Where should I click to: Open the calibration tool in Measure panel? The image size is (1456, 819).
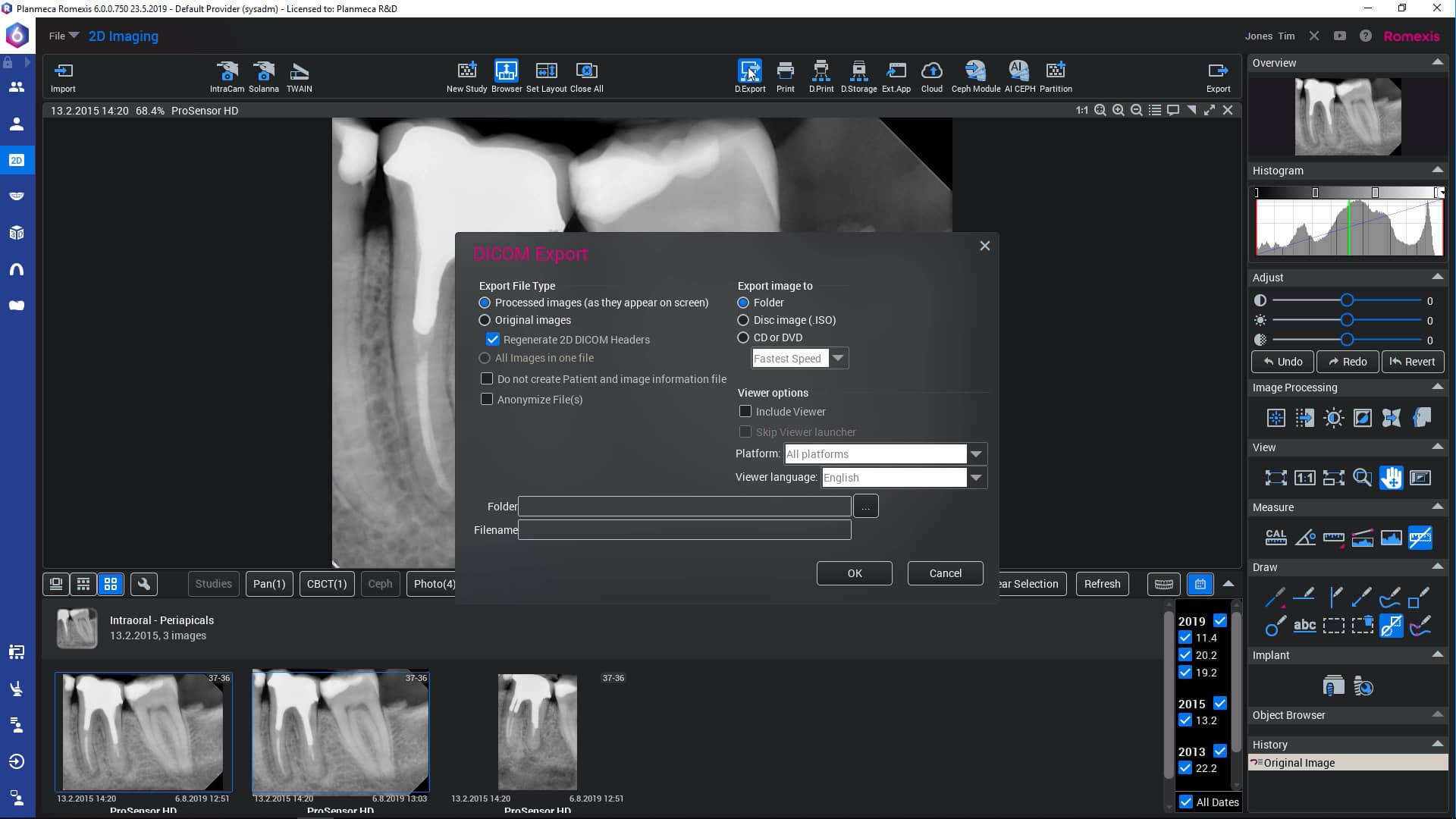[1276, 538]
